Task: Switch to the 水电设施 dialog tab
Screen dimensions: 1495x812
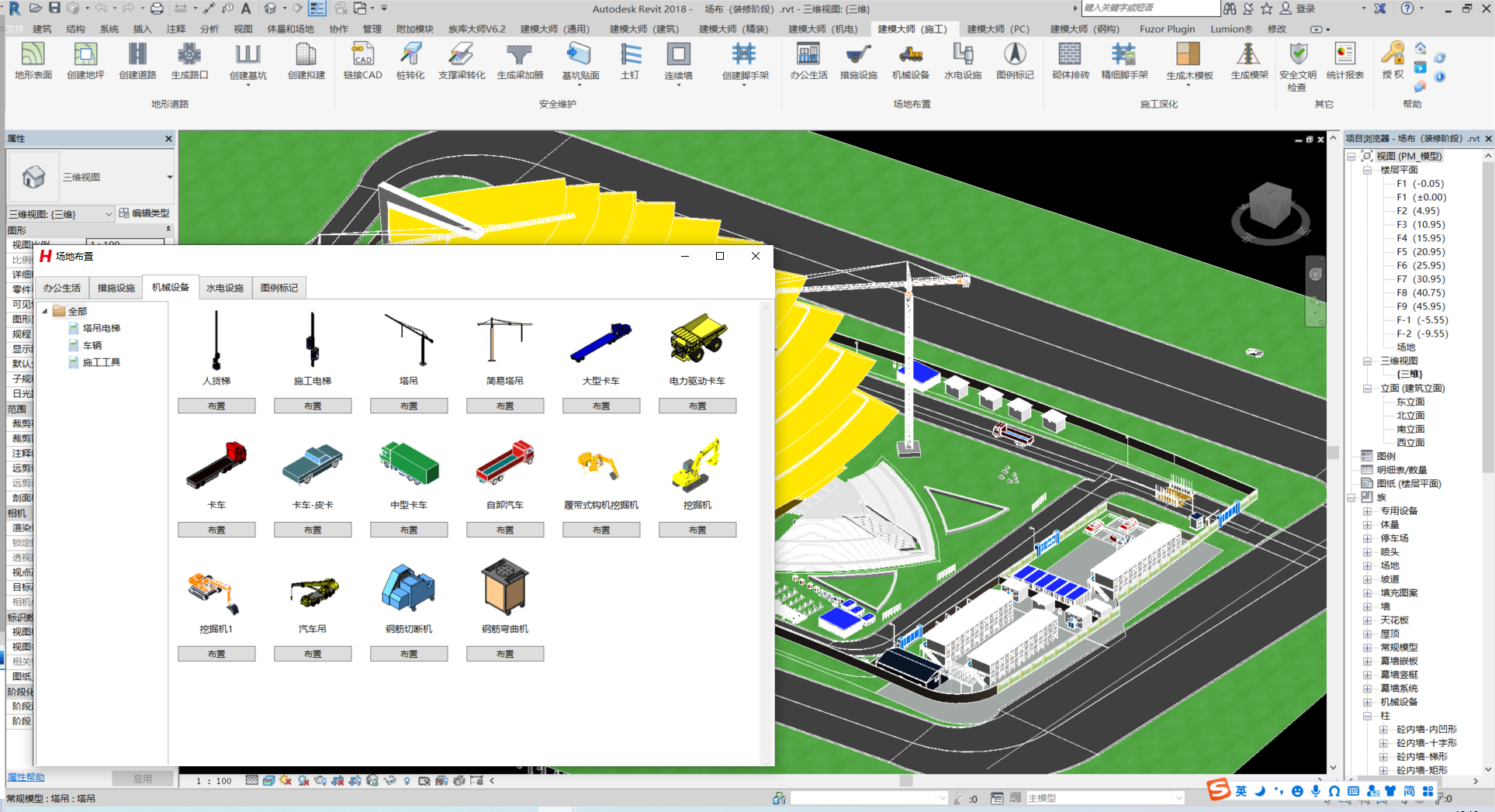Action: coord(225,288)
